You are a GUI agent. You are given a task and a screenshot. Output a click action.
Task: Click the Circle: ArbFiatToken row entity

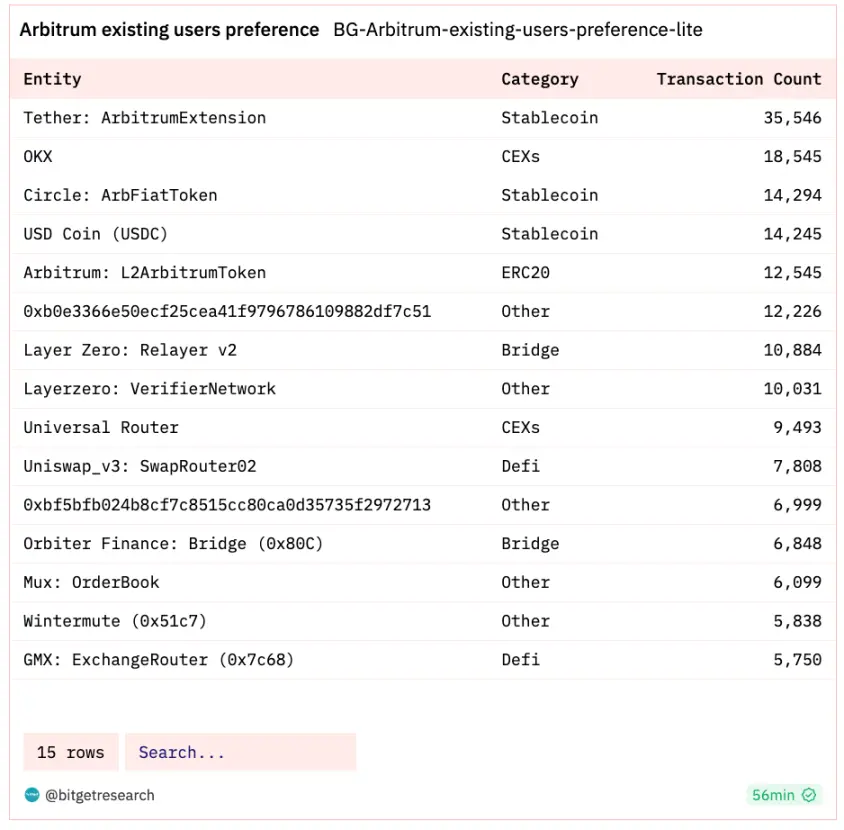tap(120, 195)
